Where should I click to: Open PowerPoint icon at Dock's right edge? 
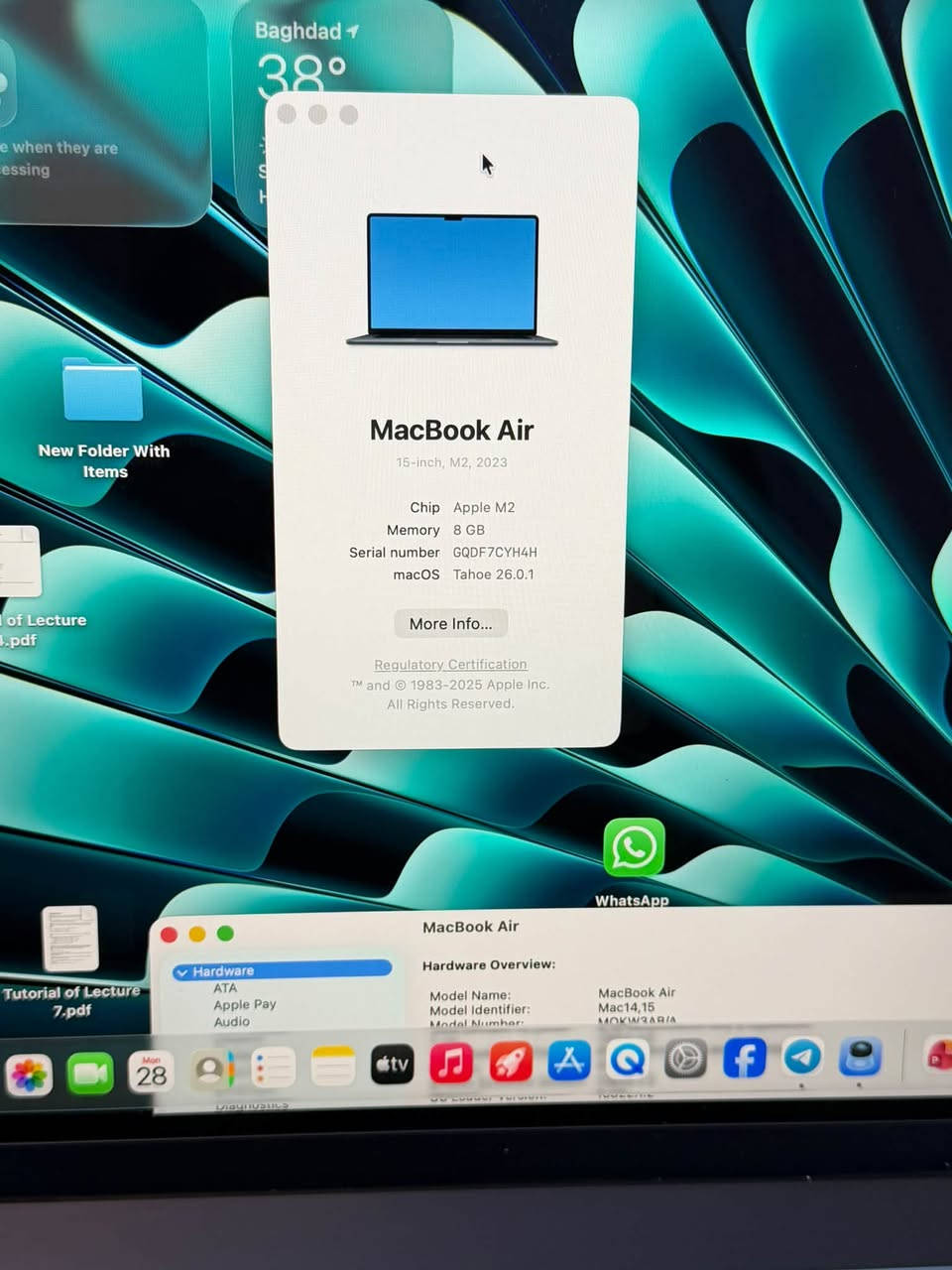[x=938, y=1055]
